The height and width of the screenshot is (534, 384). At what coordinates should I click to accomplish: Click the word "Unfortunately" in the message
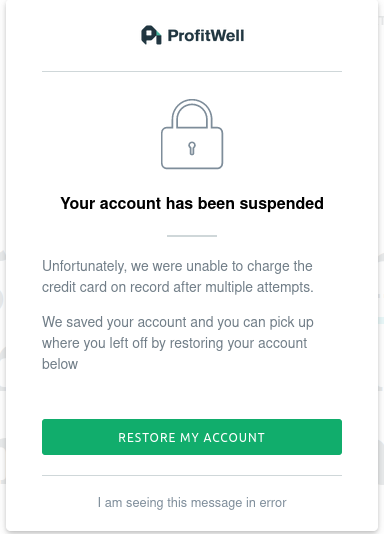[84, 266]
